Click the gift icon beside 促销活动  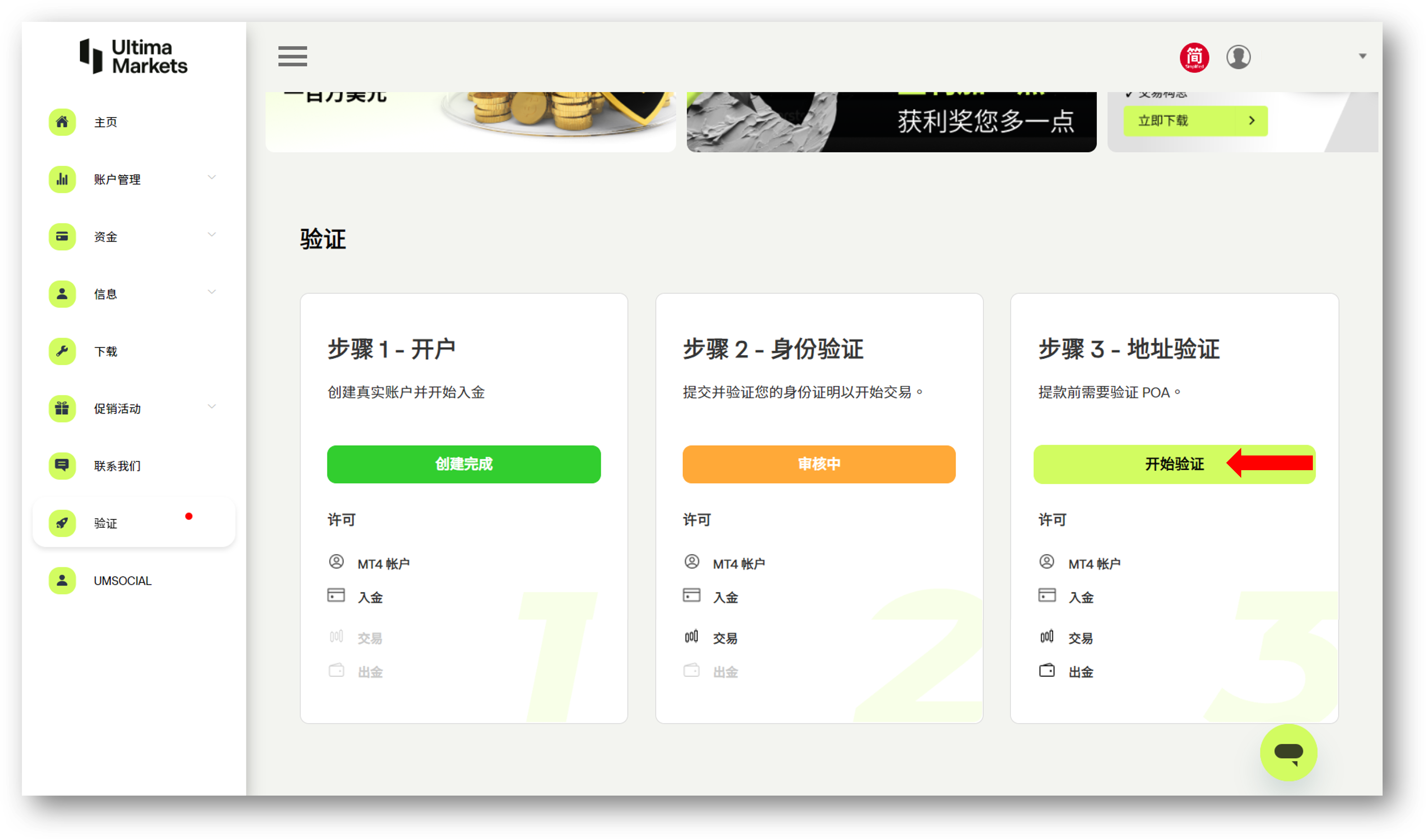pos(62,408)
